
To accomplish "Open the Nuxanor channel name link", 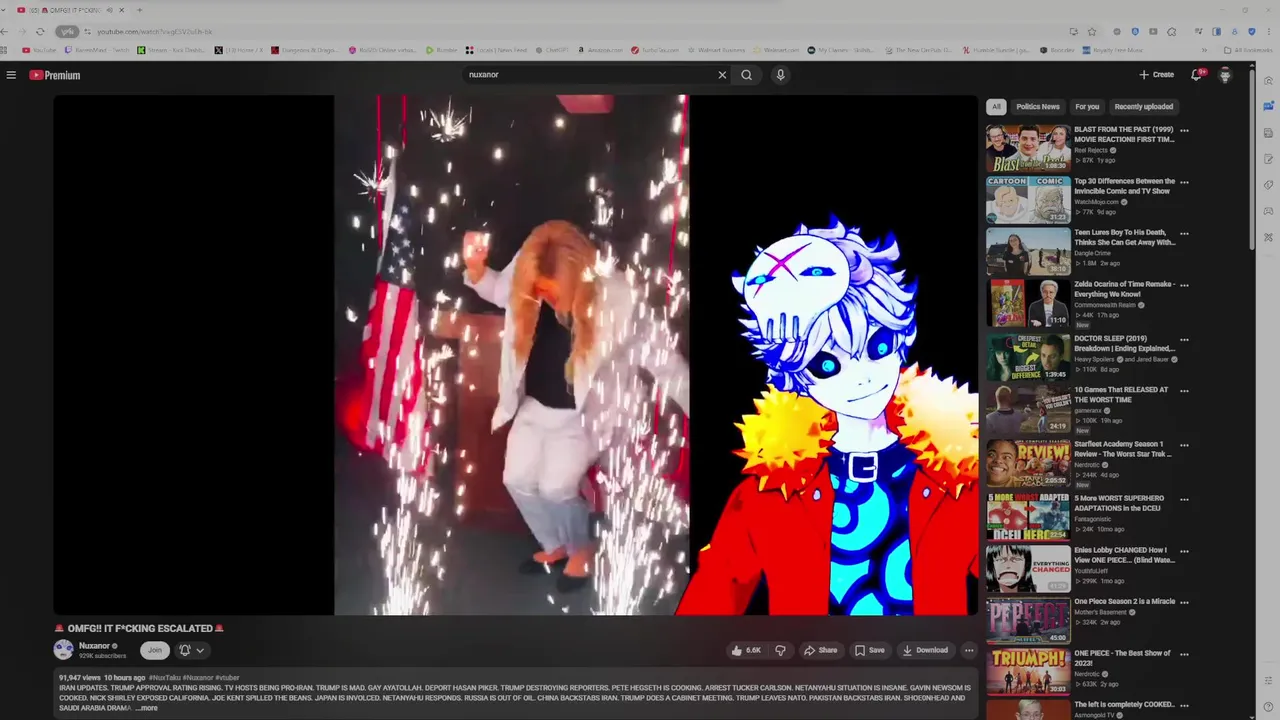I will click(x=94, y=646).
